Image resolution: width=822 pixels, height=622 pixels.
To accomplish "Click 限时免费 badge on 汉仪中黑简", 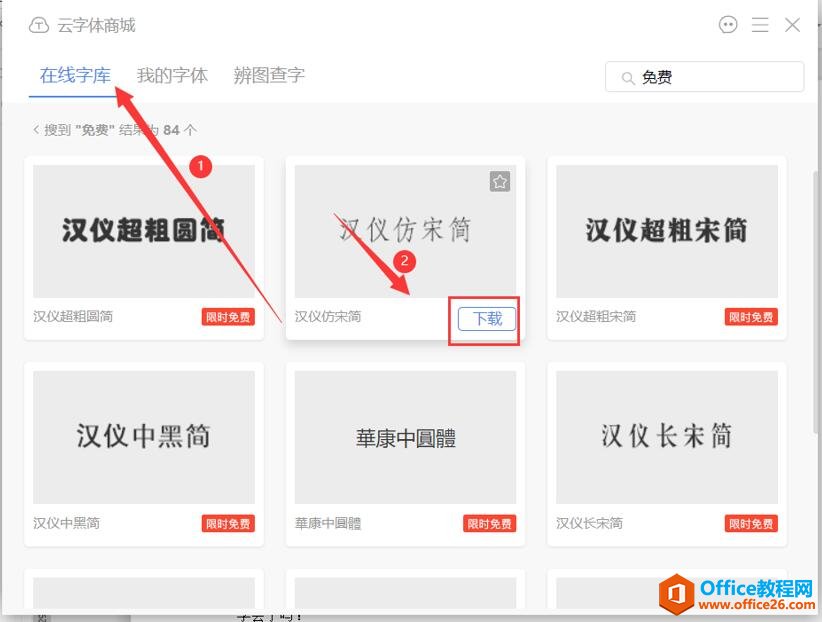I will (x=228, y=523).
